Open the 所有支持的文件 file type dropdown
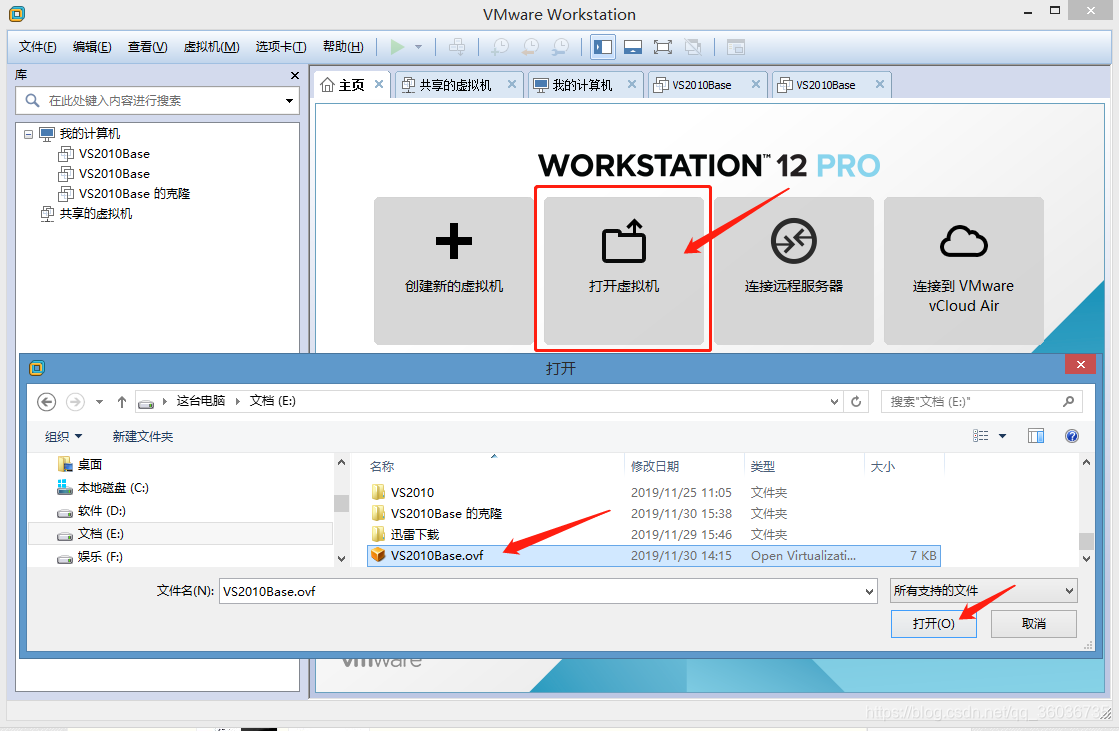Viewport: 1119px width, 731px height. (x=983, y=590)
